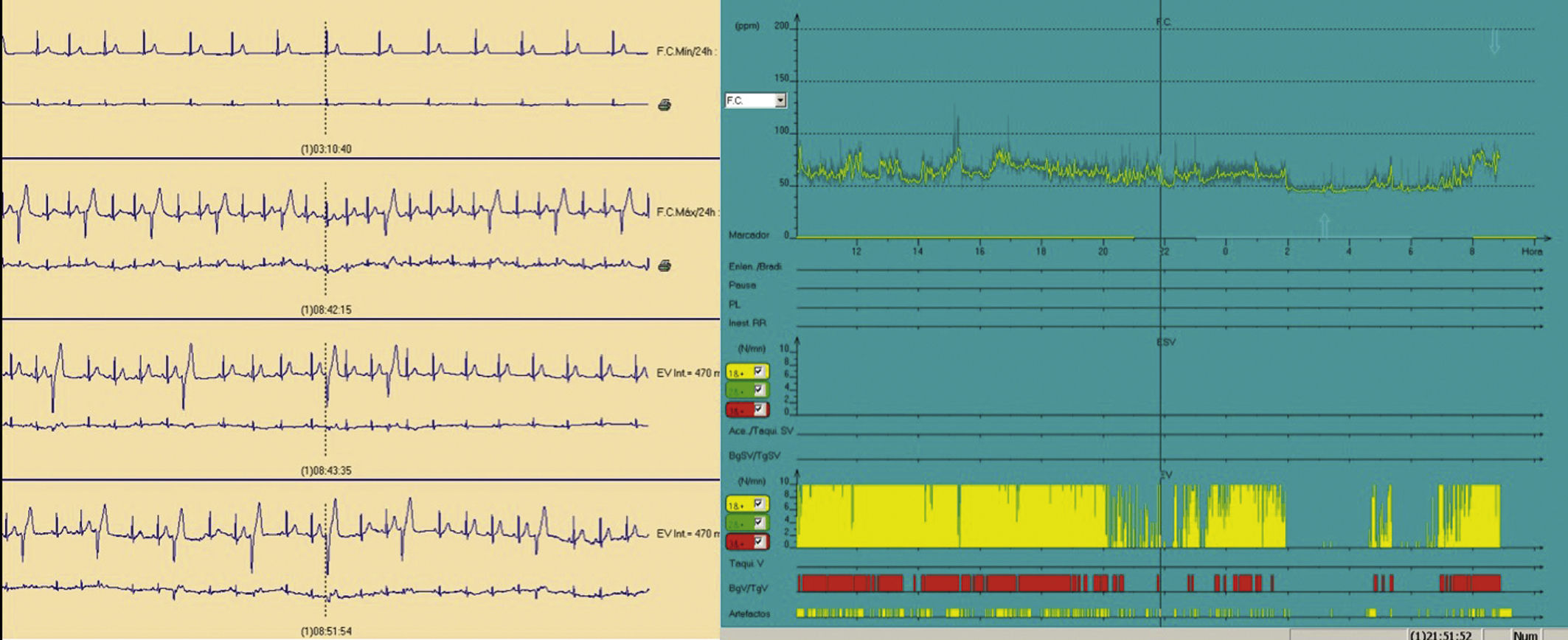Click the Num indicator in the status bar
This screenshot has width=1568, height=640.
tap(1524, 635)
